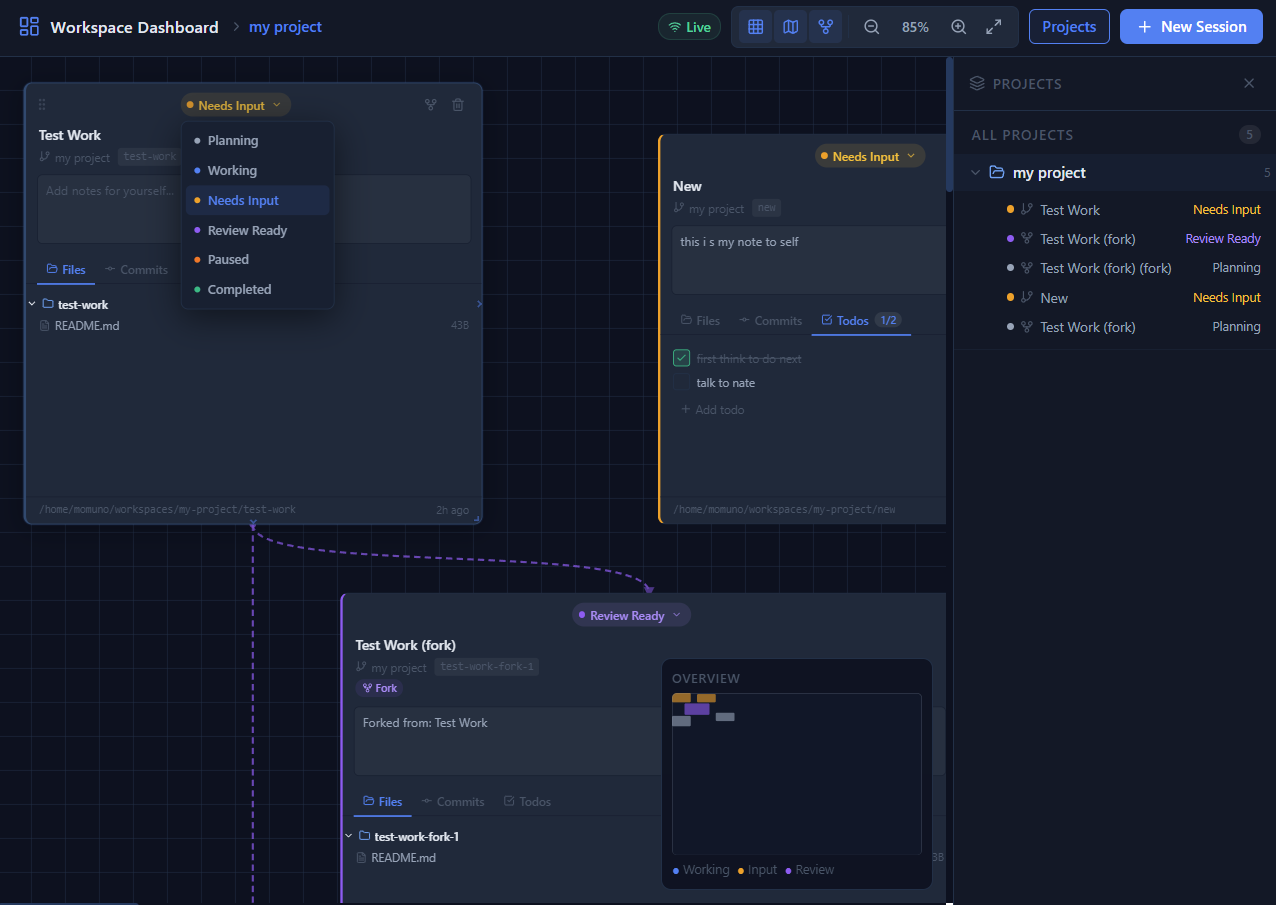Screen dimensions: 1276x905
Task: Click the fit-to-screen expand arrows icon
Action: pos(994,27)
